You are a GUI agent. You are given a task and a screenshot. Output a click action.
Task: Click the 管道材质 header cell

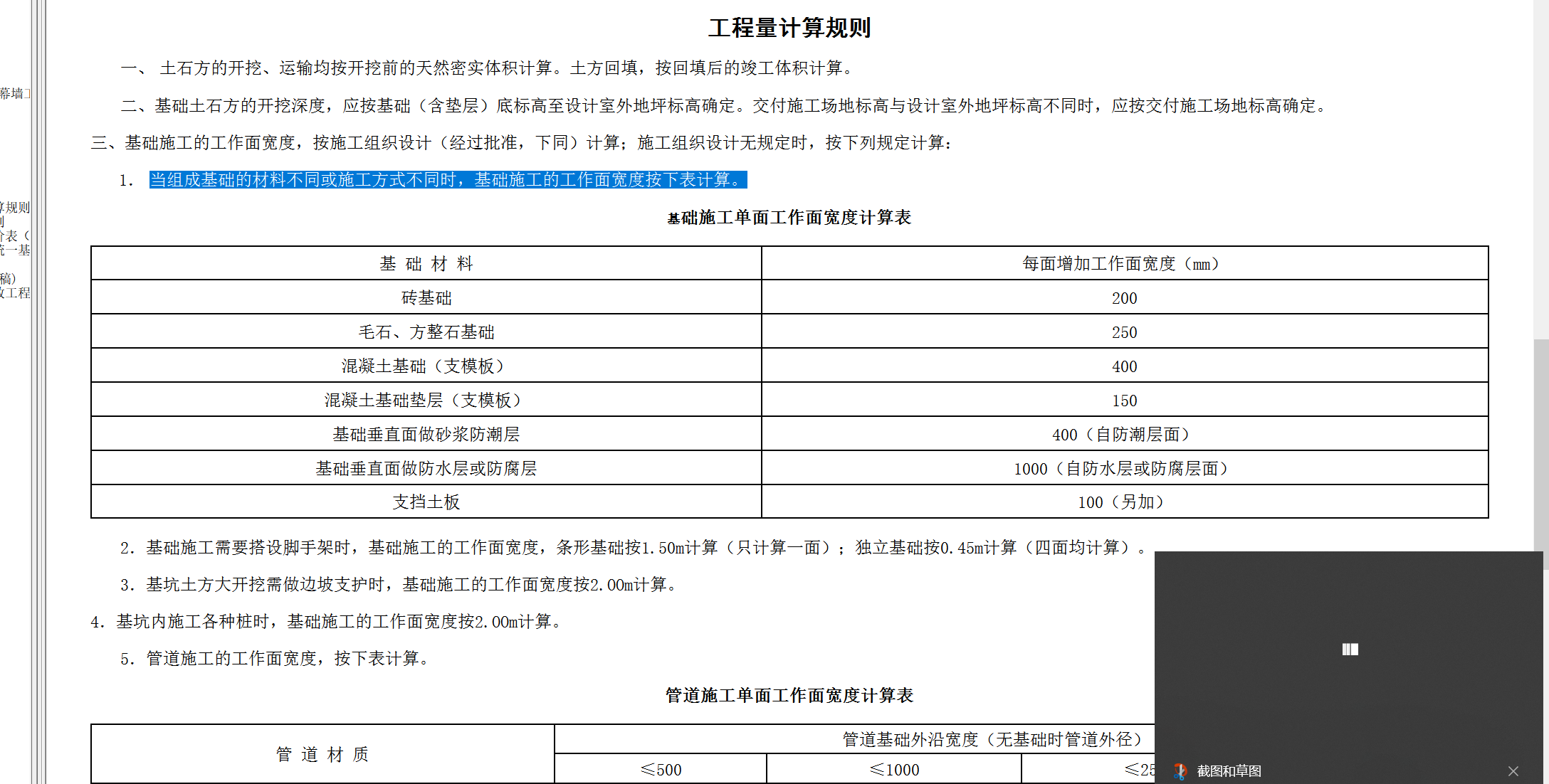click(x=322, y=754)
